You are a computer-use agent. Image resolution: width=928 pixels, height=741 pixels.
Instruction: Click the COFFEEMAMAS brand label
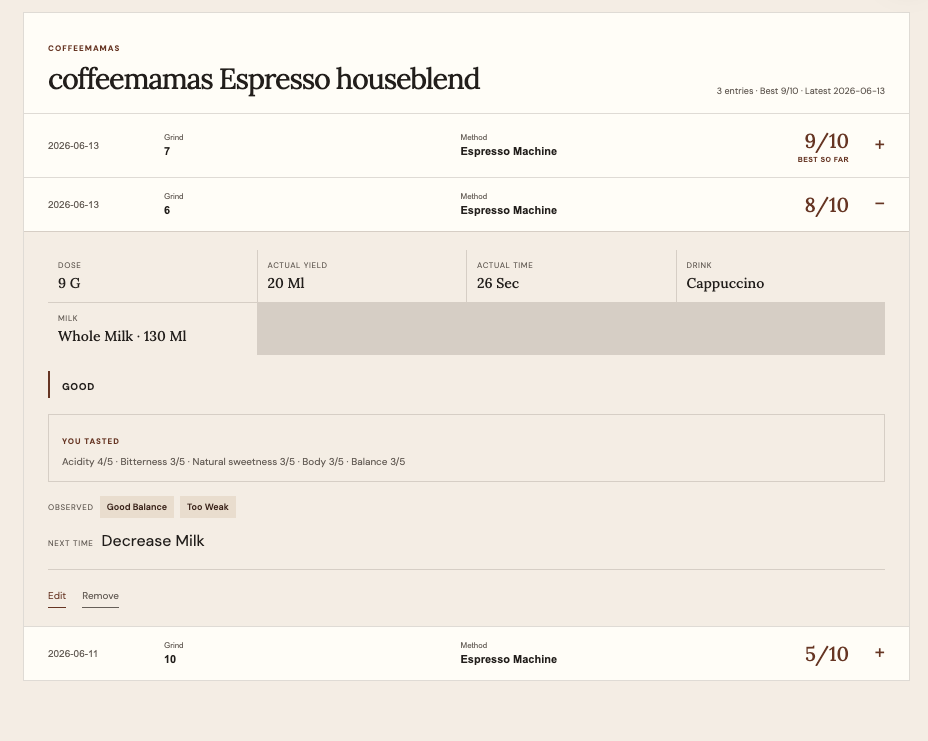84,48
